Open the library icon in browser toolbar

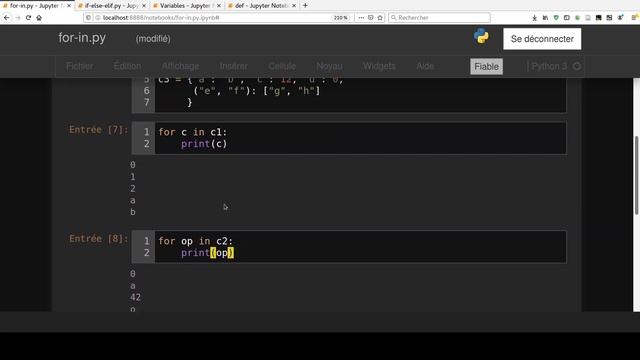pyautogui.click(x=545, y=18)
